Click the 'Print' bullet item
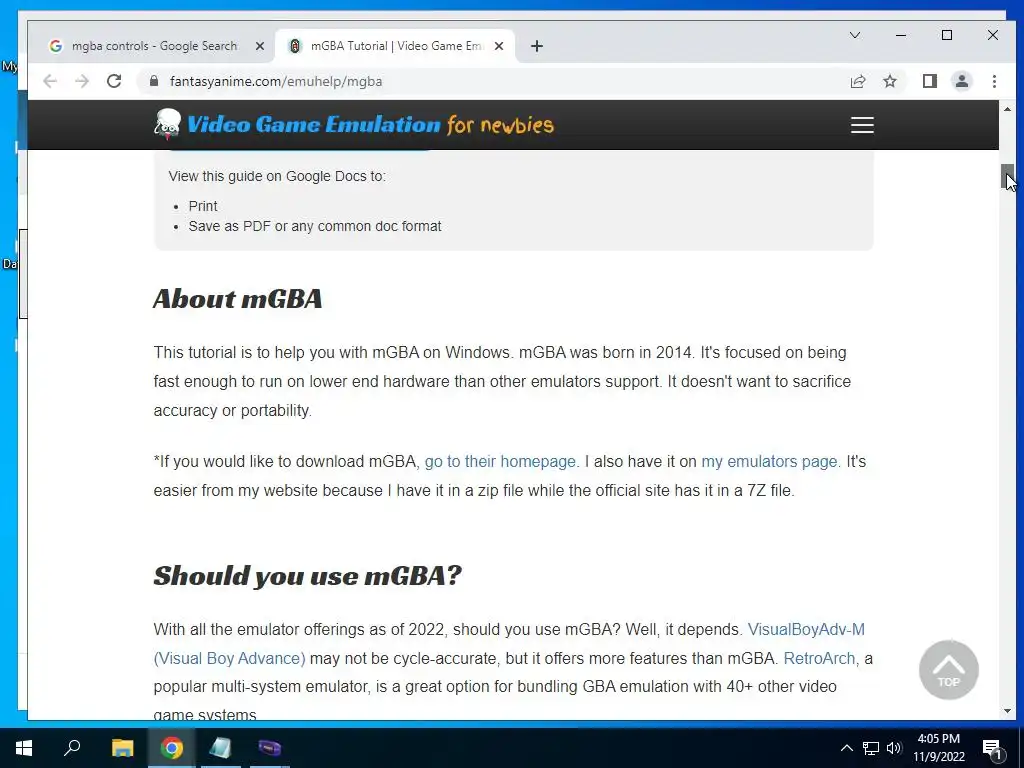Viewport: 1024px width, 768px height. (203, 206)
